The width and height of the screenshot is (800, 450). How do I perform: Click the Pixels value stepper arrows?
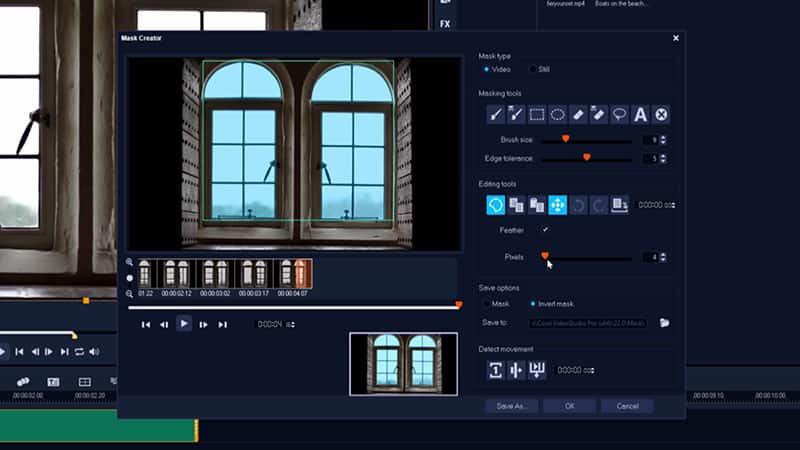tap(664, 257)
